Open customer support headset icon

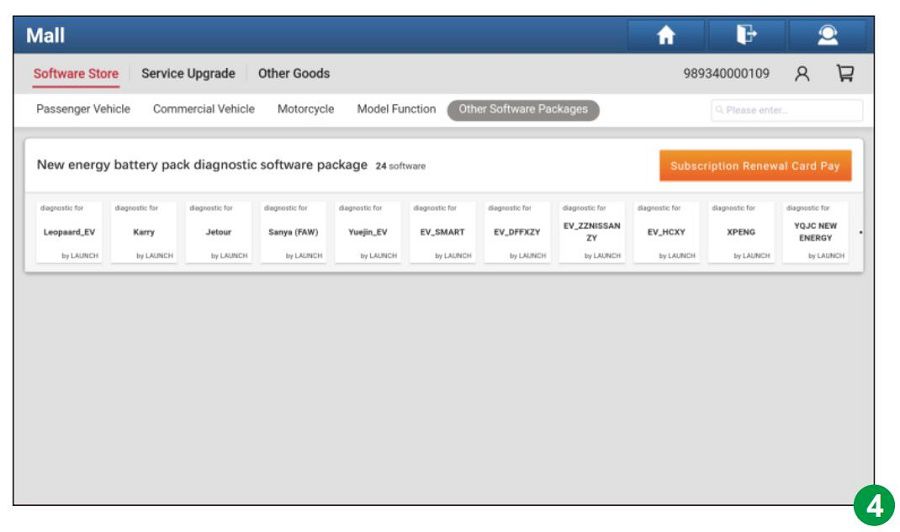[827, 36]
